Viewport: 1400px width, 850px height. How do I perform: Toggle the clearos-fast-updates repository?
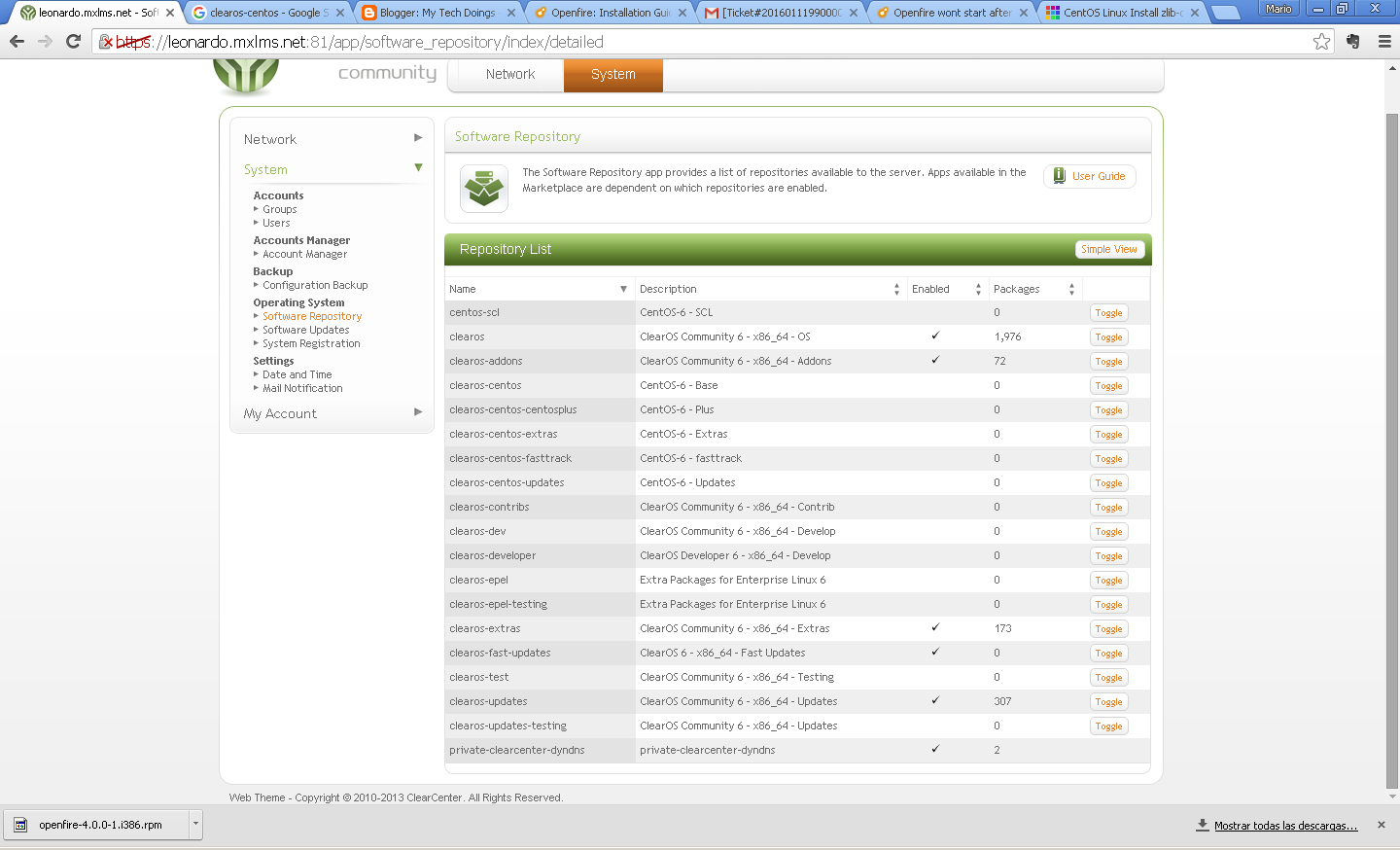click(1108, 654)
